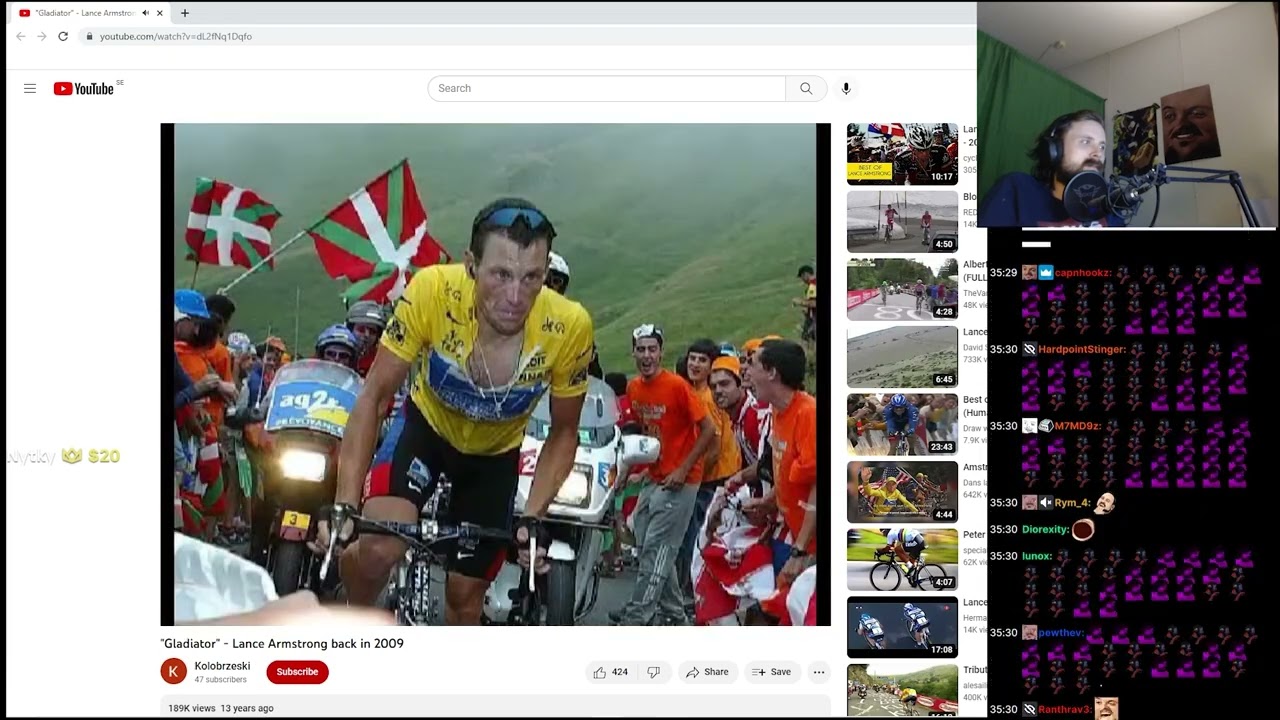Reload the page with the refresh icon
Image resolution: width=1280 pixels, height=720 pixels.
(x=63, y=36)
